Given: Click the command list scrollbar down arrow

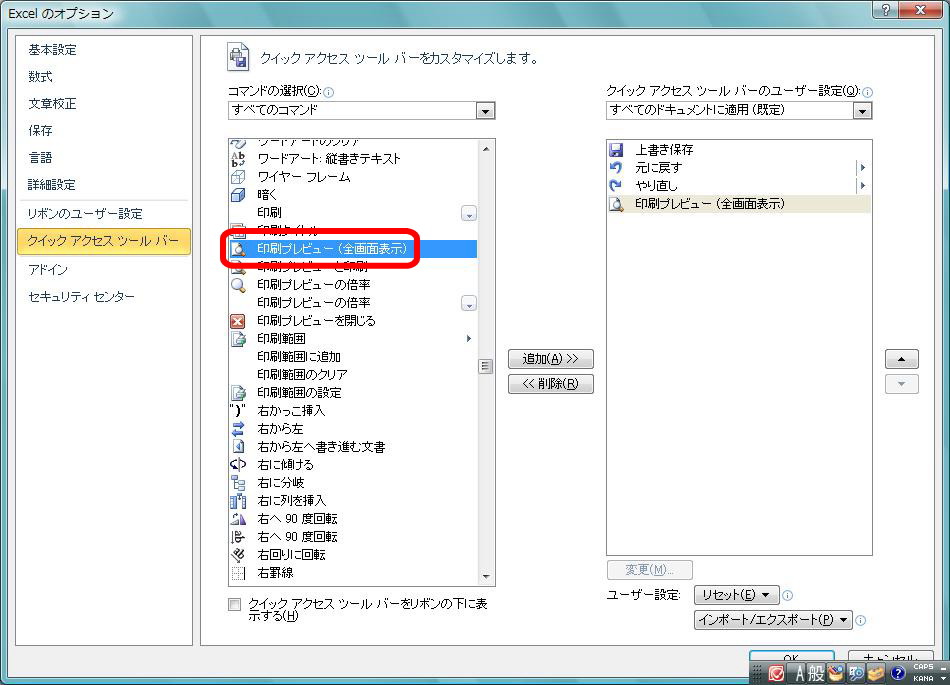Looking at the screenshot, I should tap(486, 577).
